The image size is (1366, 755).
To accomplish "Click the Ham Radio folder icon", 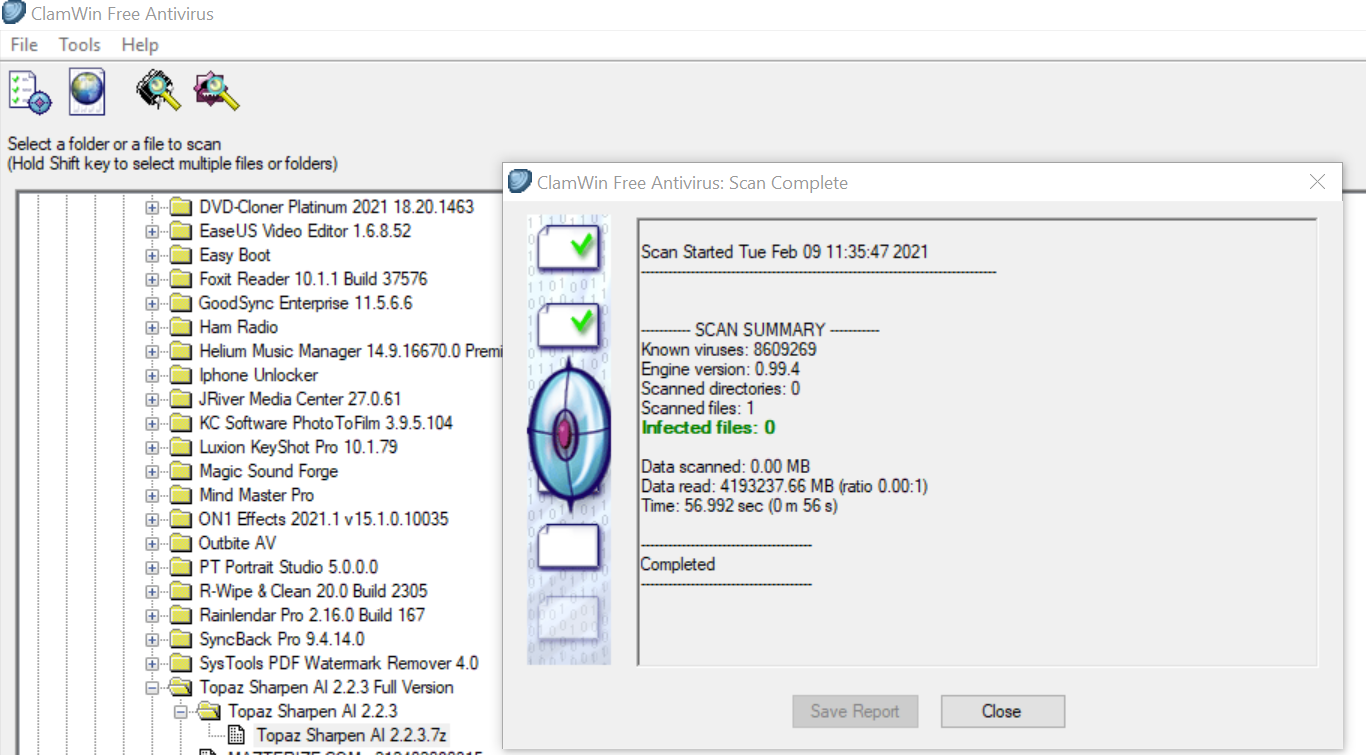I will point(180,327).
